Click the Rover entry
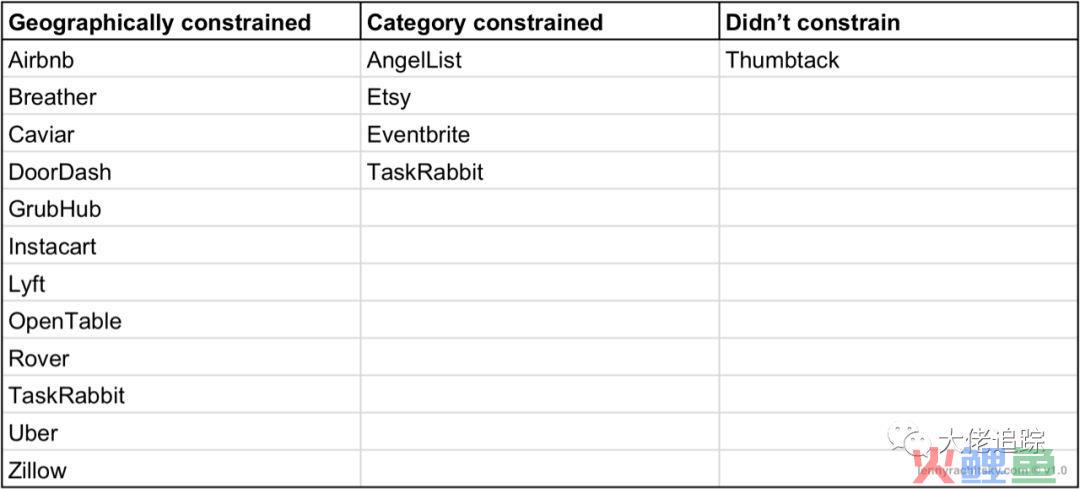Viewport: 1080px width, 489px height. coord(181,357)
